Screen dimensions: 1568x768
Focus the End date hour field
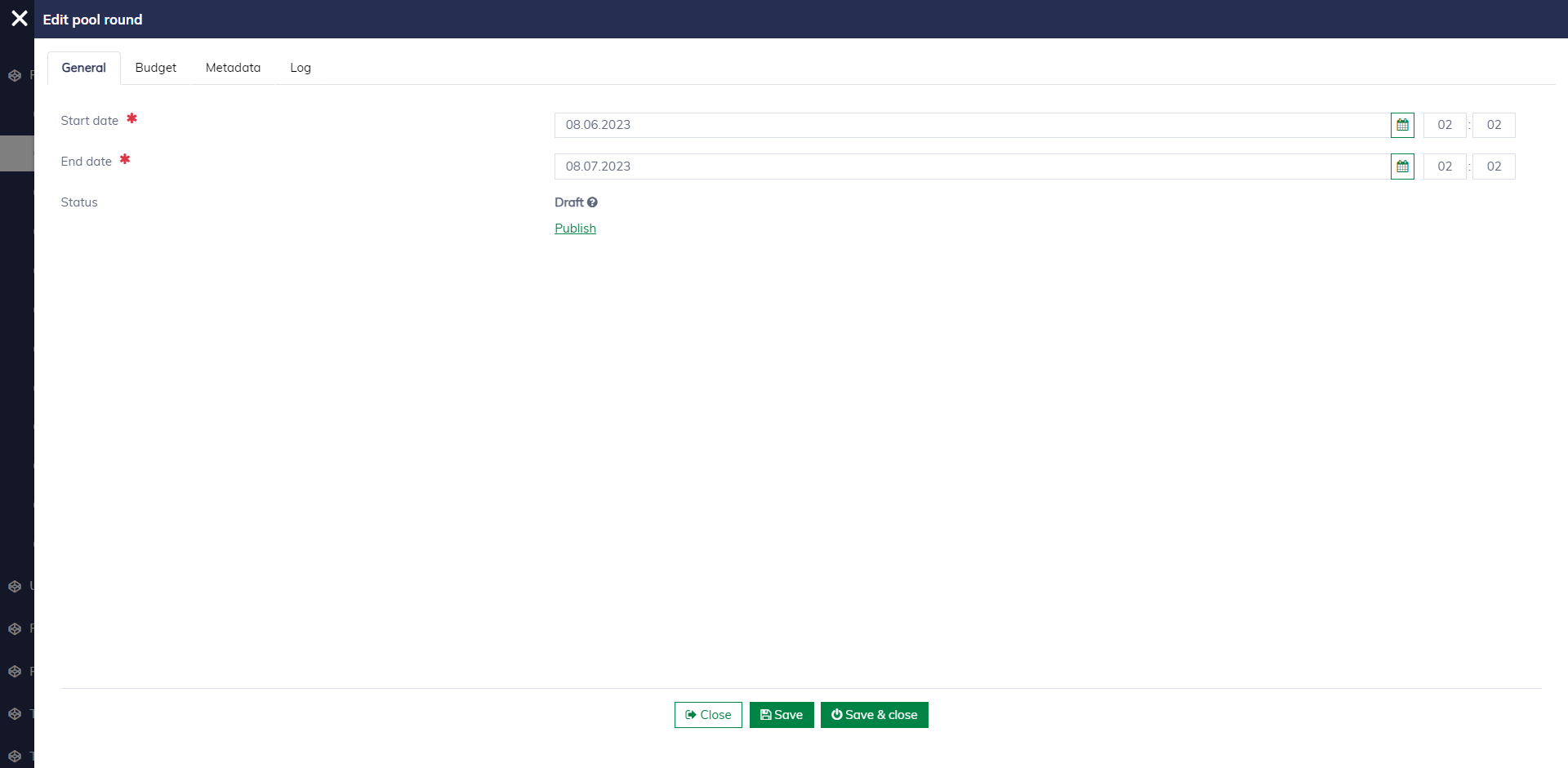pos(1444,166)
